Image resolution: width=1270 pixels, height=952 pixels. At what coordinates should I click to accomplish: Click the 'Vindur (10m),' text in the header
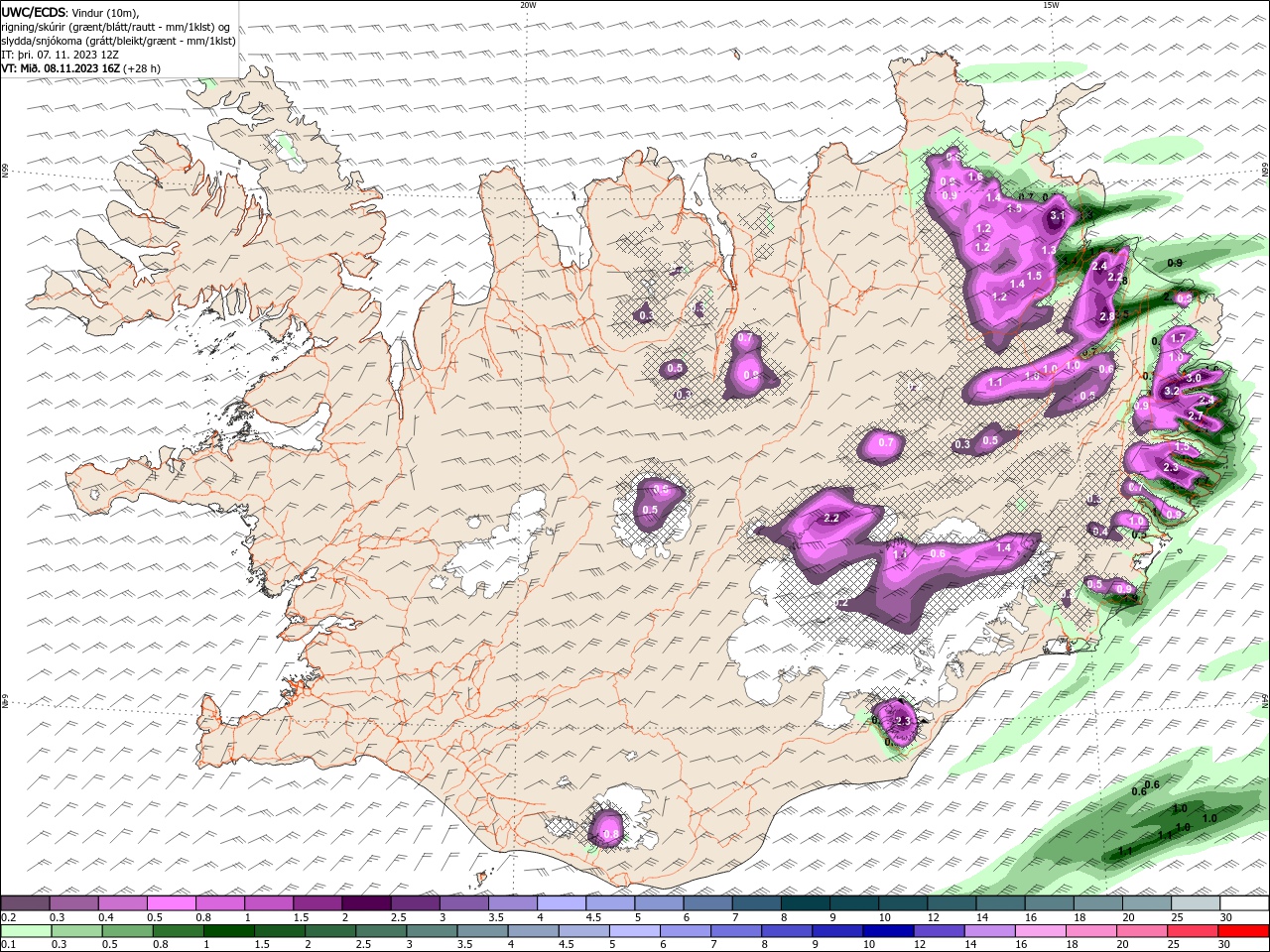pyautogui.click(x=106, y=13)
